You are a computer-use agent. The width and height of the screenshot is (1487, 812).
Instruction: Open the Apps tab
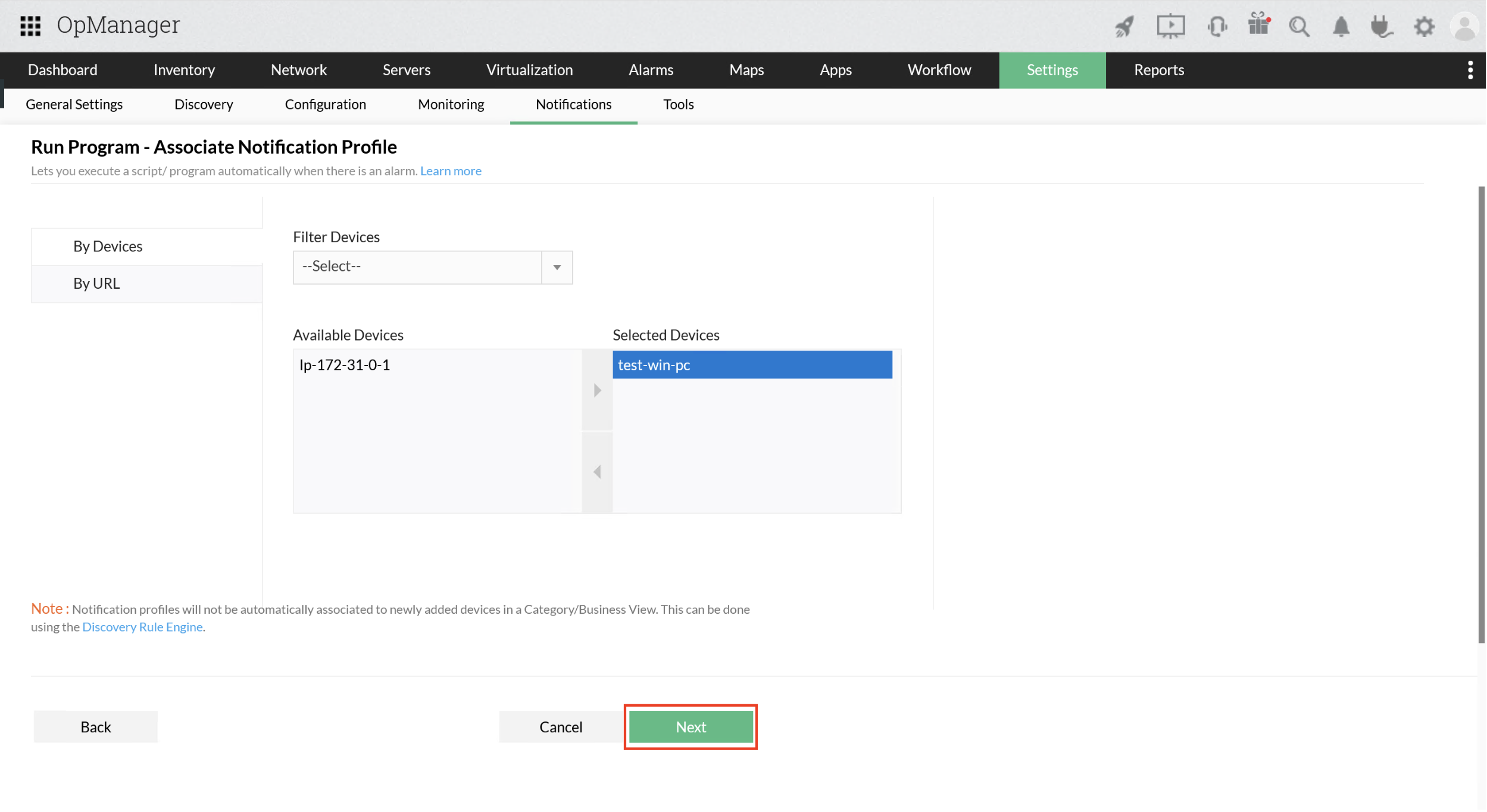836,70
